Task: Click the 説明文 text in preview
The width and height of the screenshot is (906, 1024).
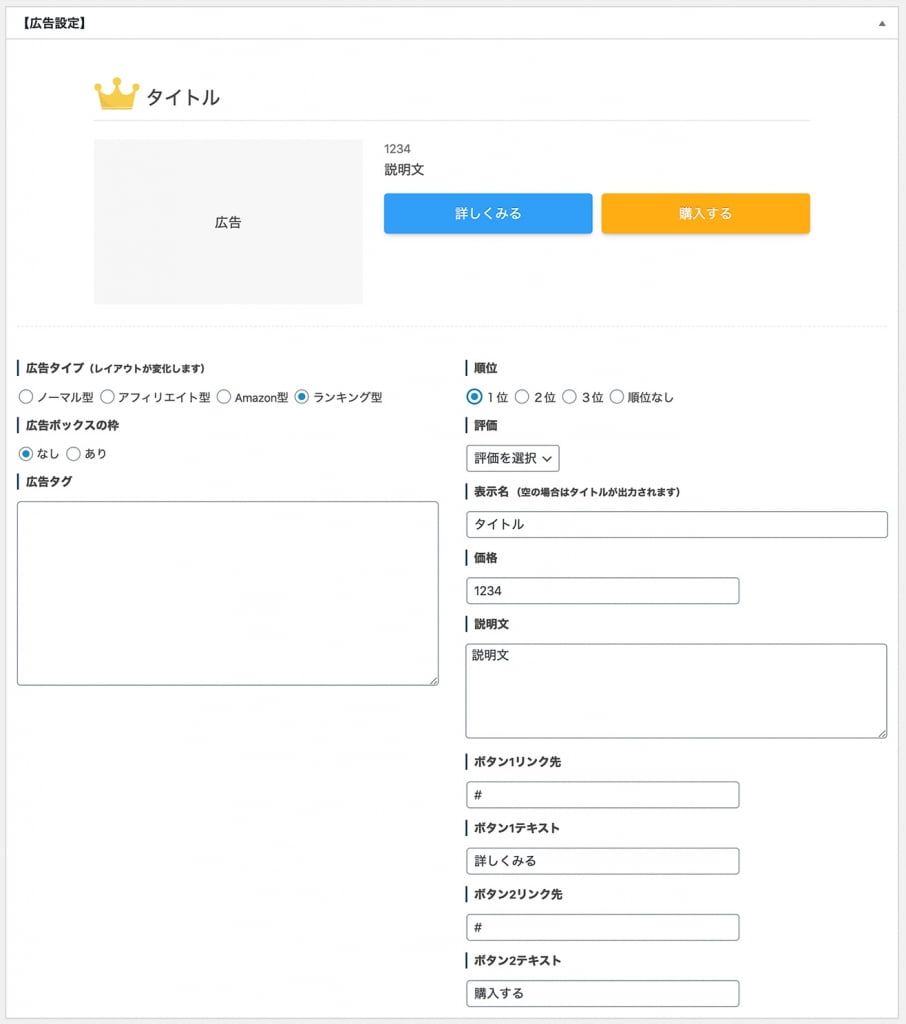Action: click(404, 170)
